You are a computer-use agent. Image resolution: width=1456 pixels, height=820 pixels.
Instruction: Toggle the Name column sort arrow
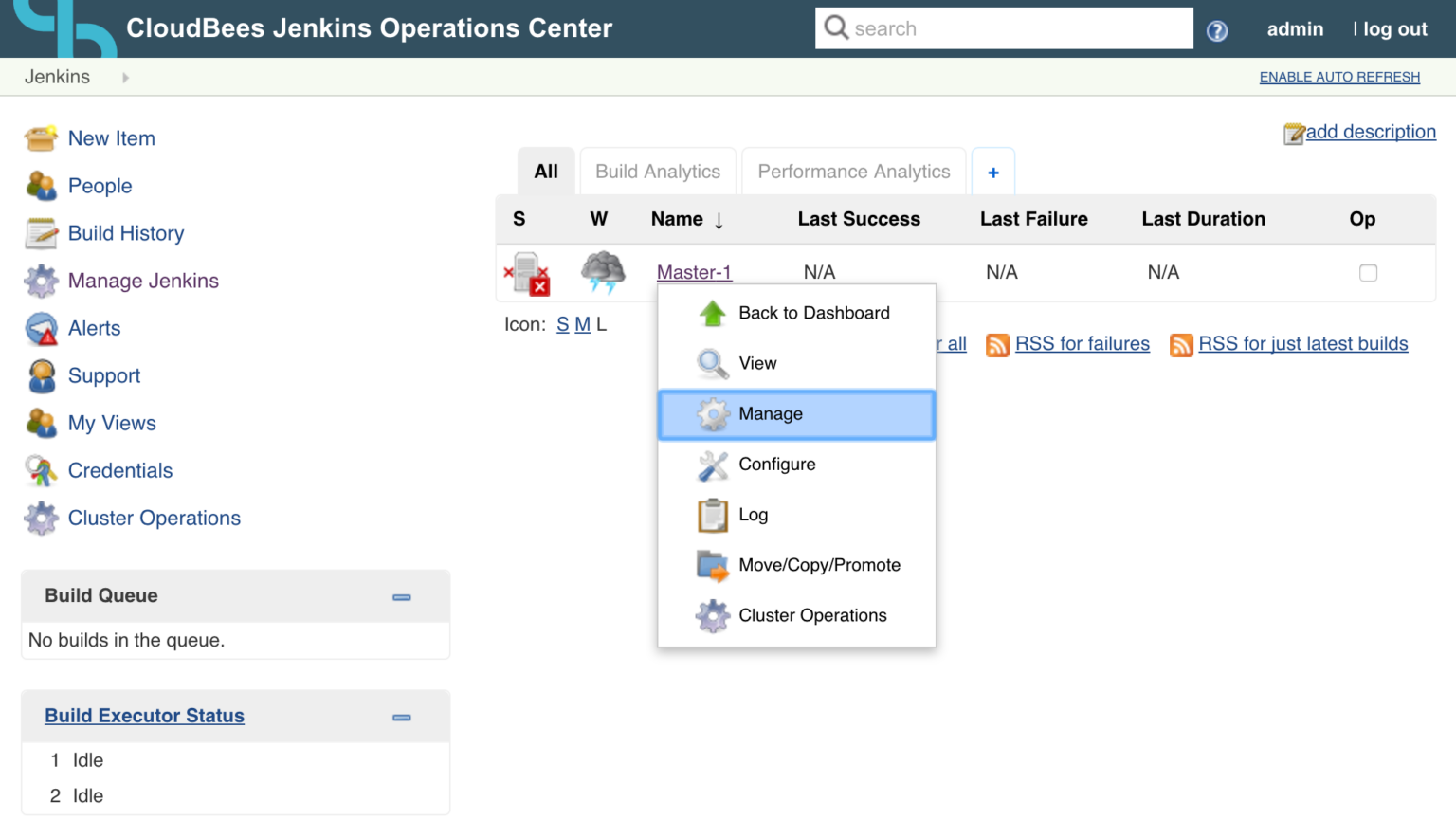tap(719, 219)
